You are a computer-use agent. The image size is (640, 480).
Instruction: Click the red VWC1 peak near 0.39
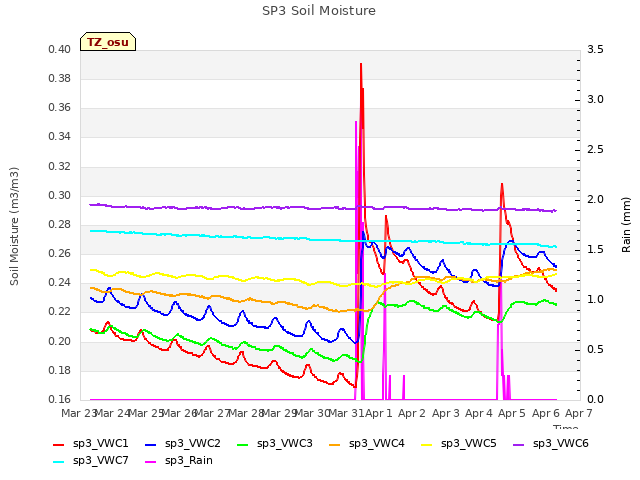[x=361, y=64]
